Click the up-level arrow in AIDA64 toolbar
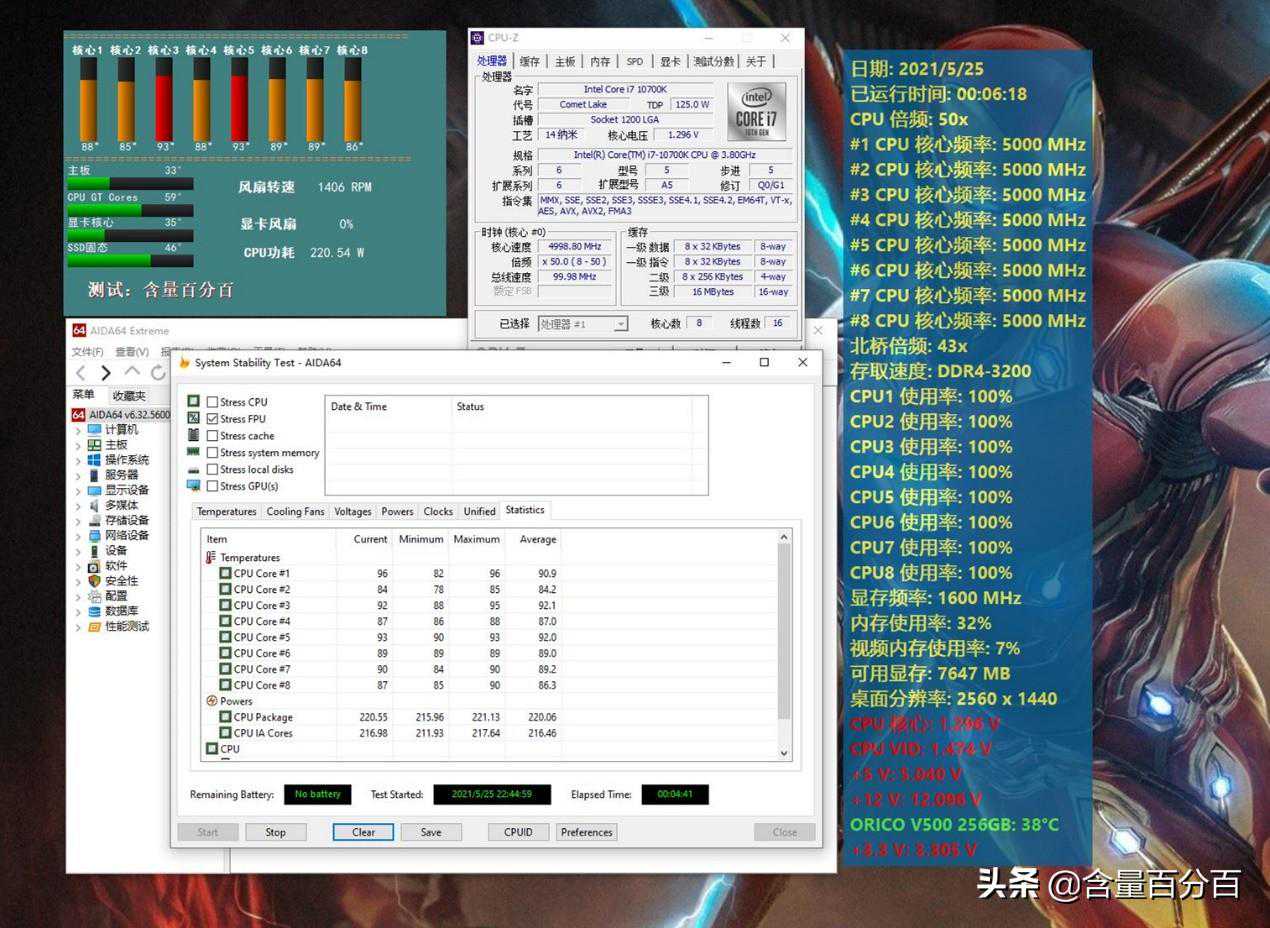 tap(132, 373)
